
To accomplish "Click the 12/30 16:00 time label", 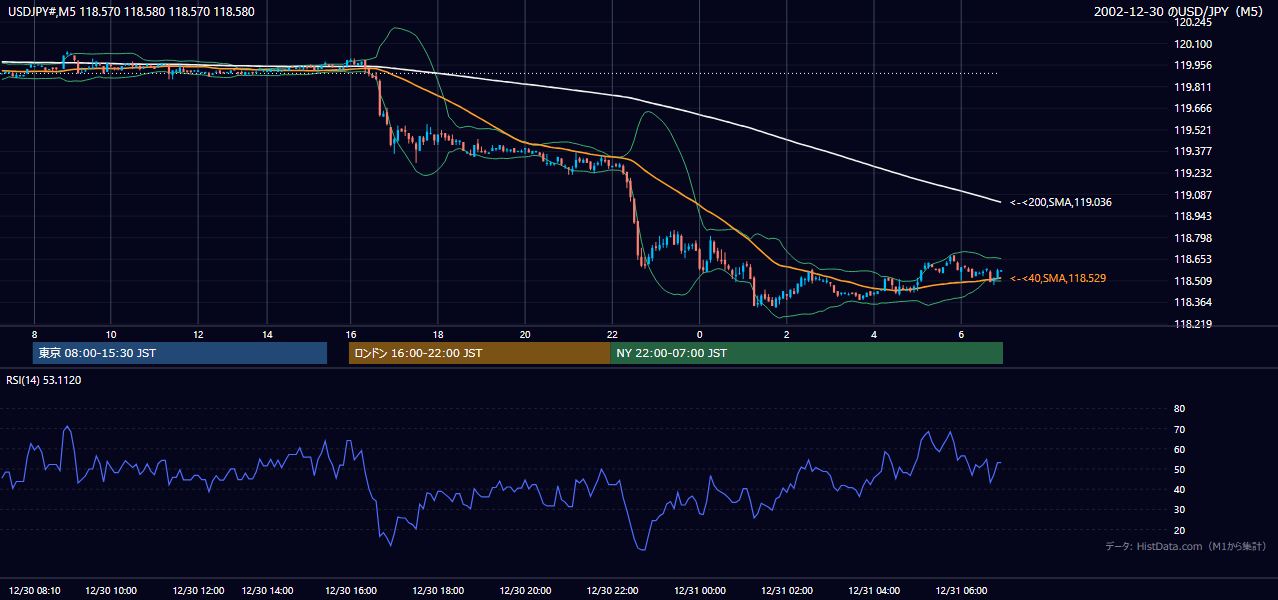I will pyautogui.click(x=351, y=590).
